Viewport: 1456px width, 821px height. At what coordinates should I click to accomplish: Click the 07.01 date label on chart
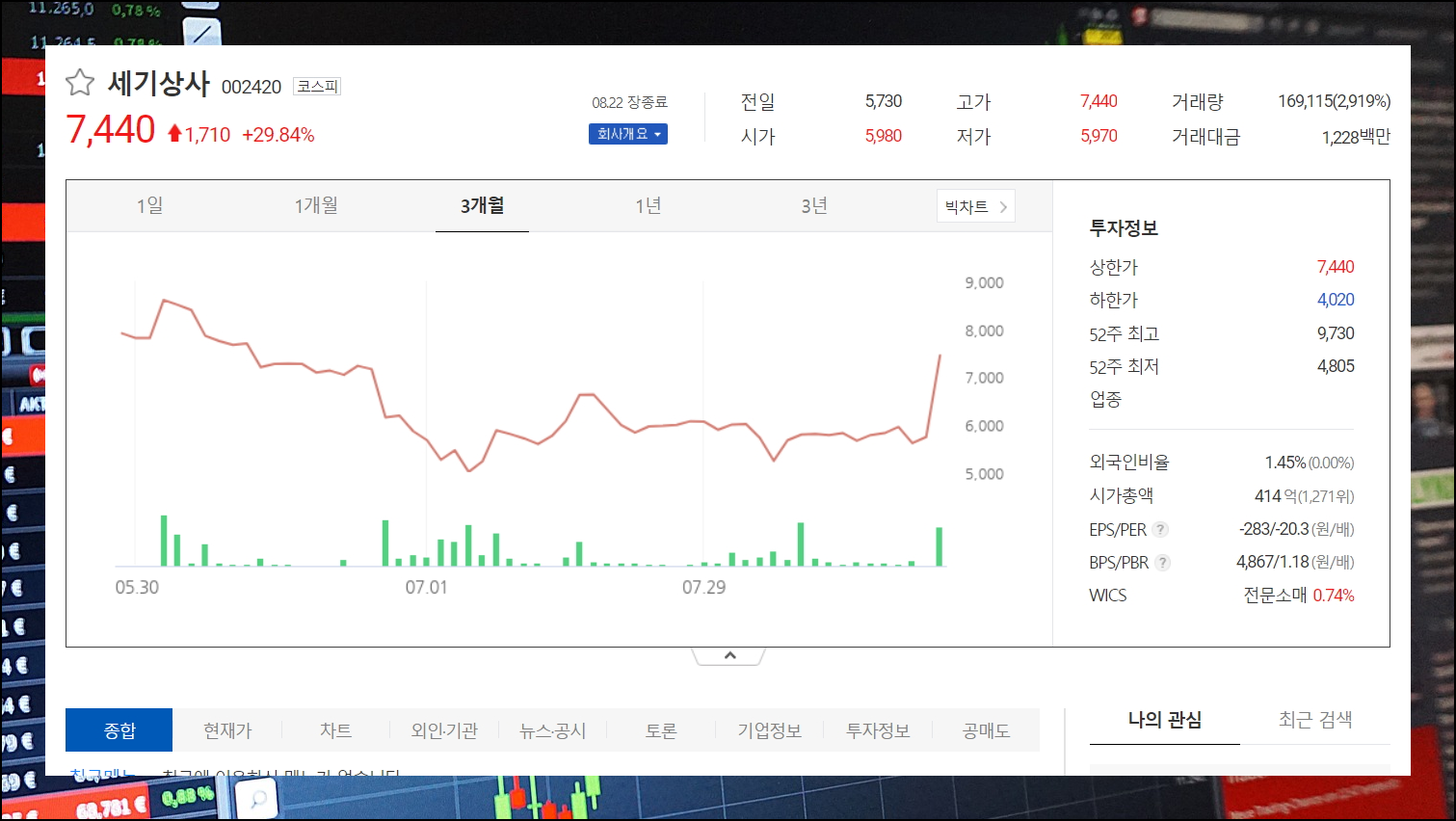click(426, 587)
